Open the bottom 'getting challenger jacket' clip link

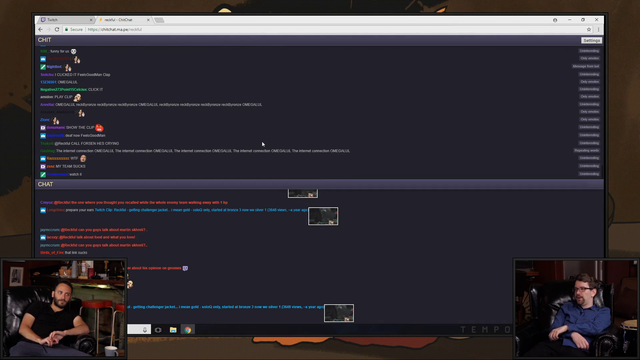225,307
